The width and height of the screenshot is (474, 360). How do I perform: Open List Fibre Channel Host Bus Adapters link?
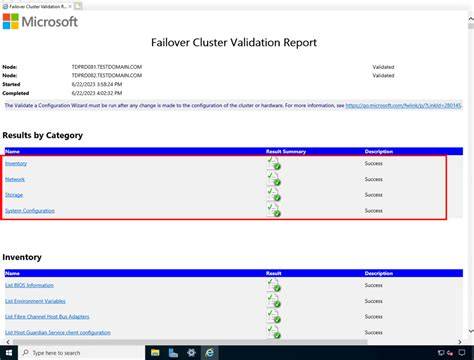(47, 316)
